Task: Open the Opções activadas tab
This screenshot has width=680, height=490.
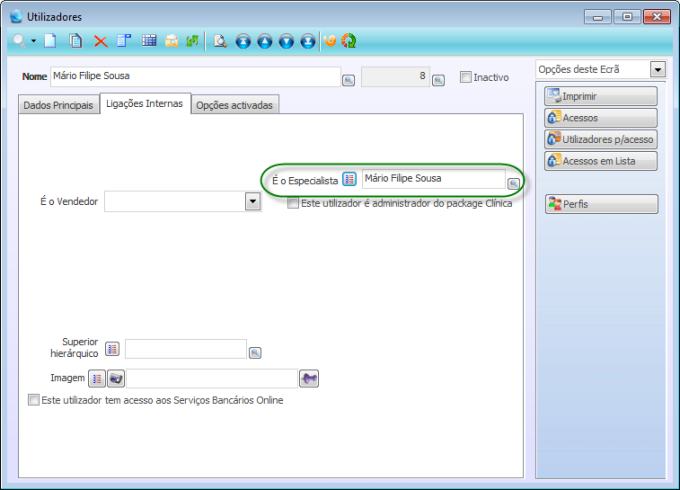Action: (234, 105)
